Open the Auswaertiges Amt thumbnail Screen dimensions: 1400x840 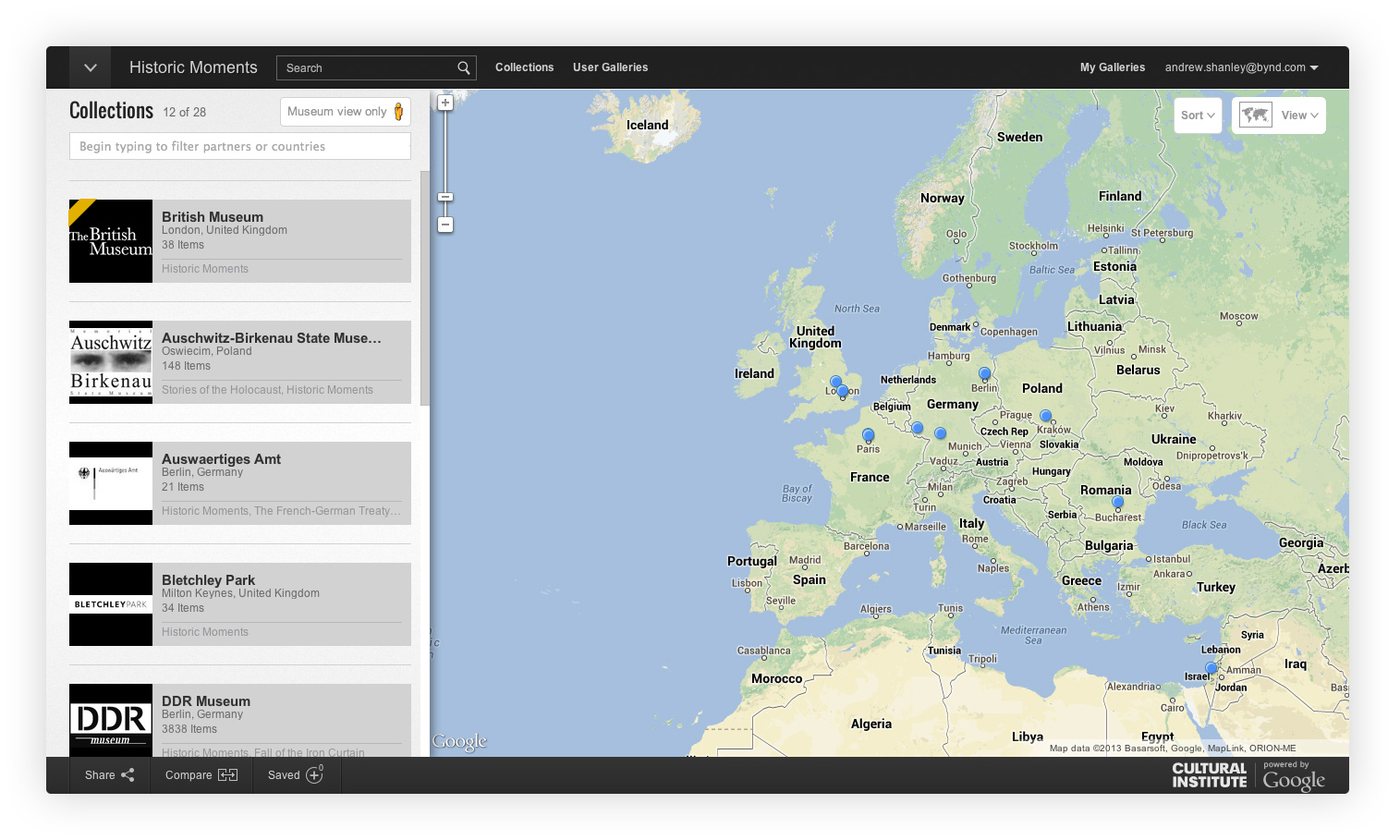pyautogui.click(x=111, y=483)
